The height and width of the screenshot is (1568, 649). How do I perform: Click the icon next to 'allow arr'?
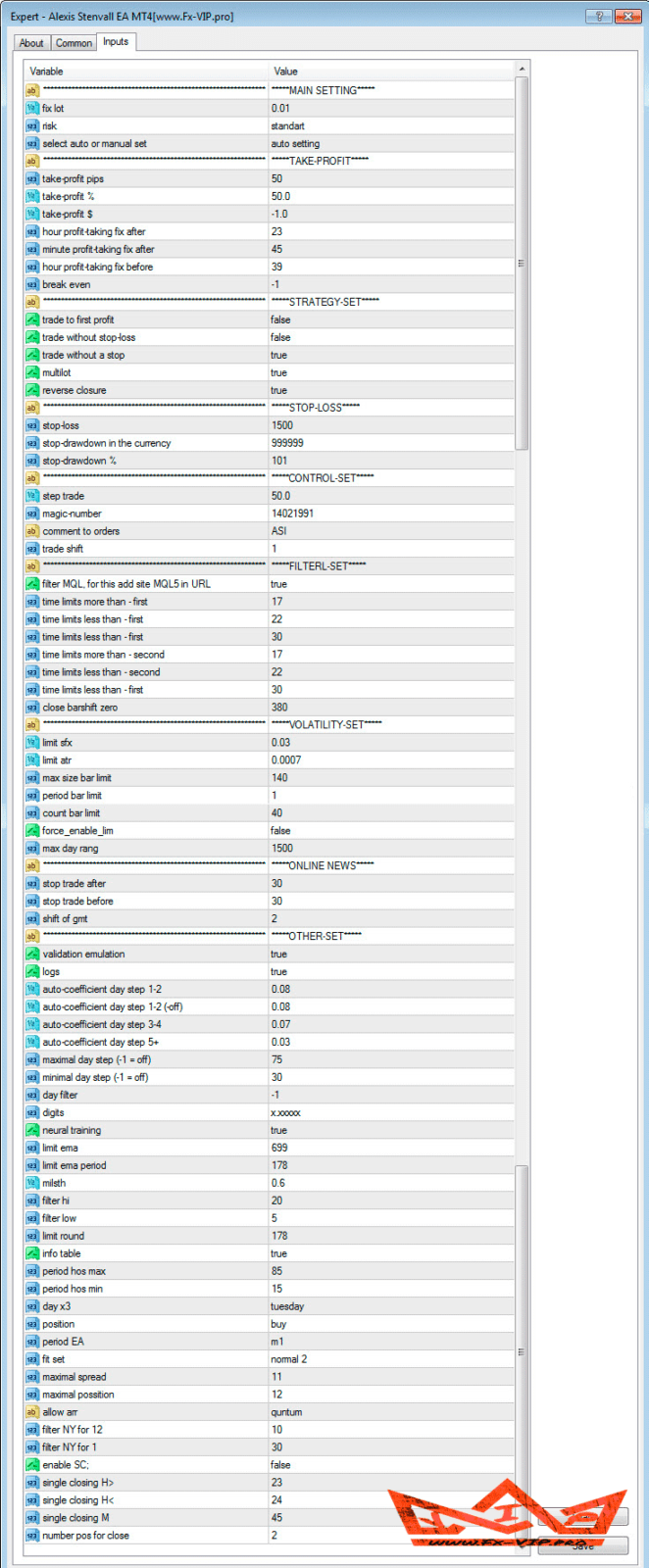32,1413
